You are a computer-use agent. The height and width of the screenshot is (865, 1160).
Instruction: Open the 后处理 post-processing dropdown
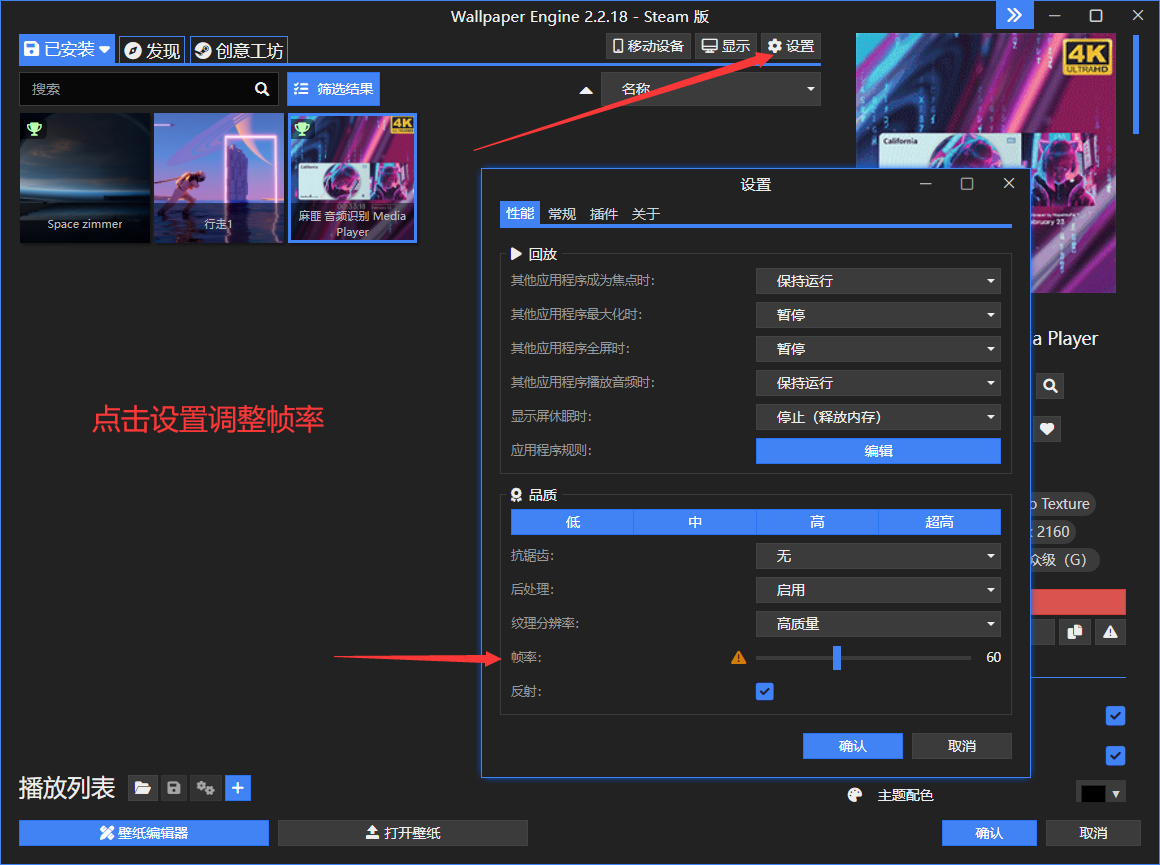click(x=878, y=590)
